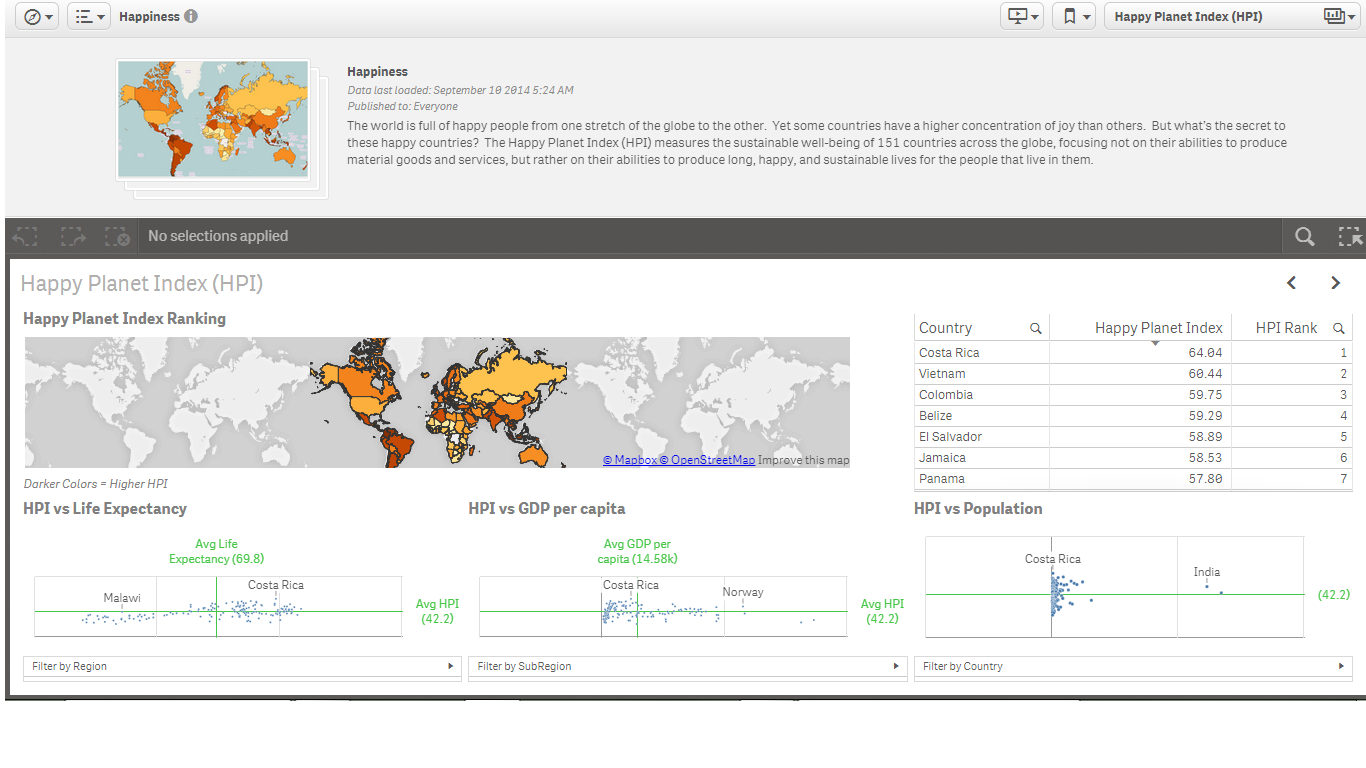
Task: Select Panama in the country table
Action: tap(942, 479)
